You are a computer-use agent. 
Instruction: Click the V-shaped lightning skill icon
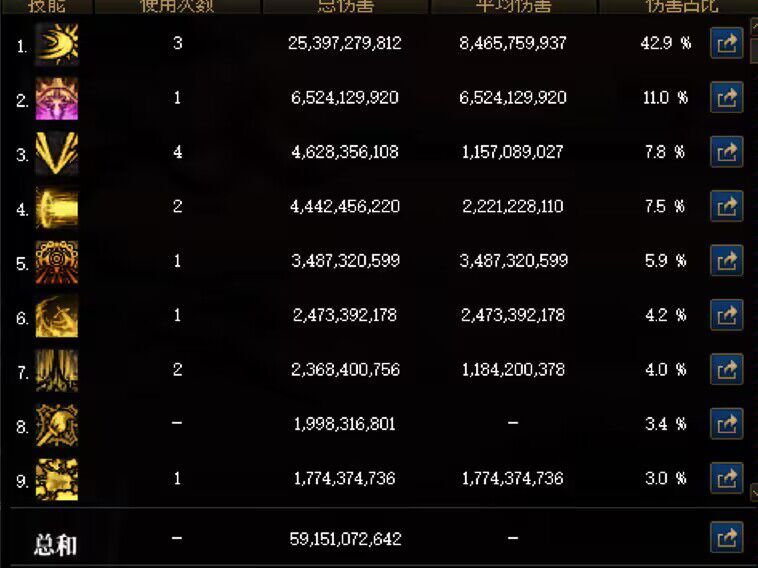pyautogui.click(x=57, y=153)
